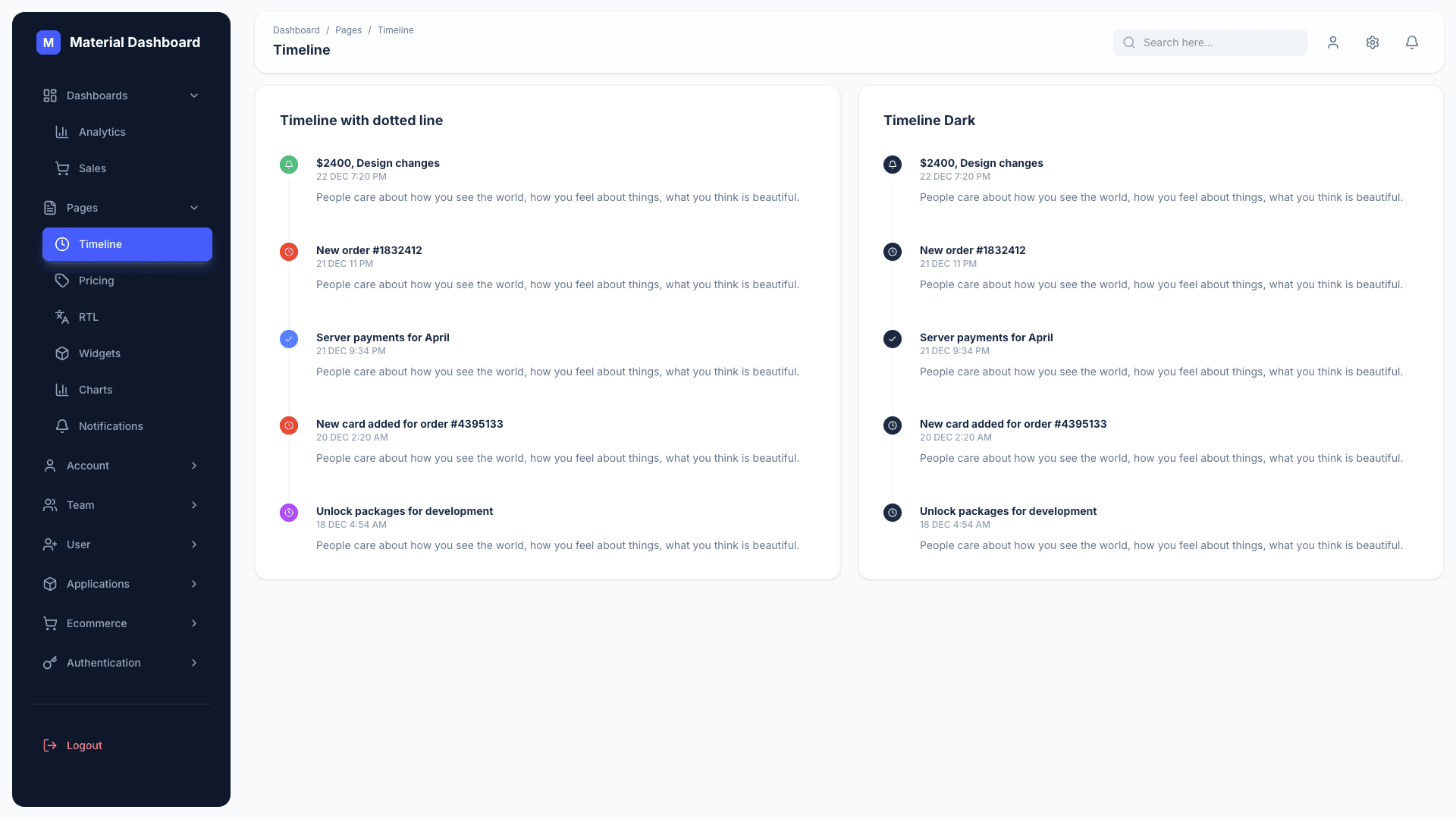Check new alerts via the bell icon
The width and height of the screenshot is (1456, 819).
click(1411, 42)
